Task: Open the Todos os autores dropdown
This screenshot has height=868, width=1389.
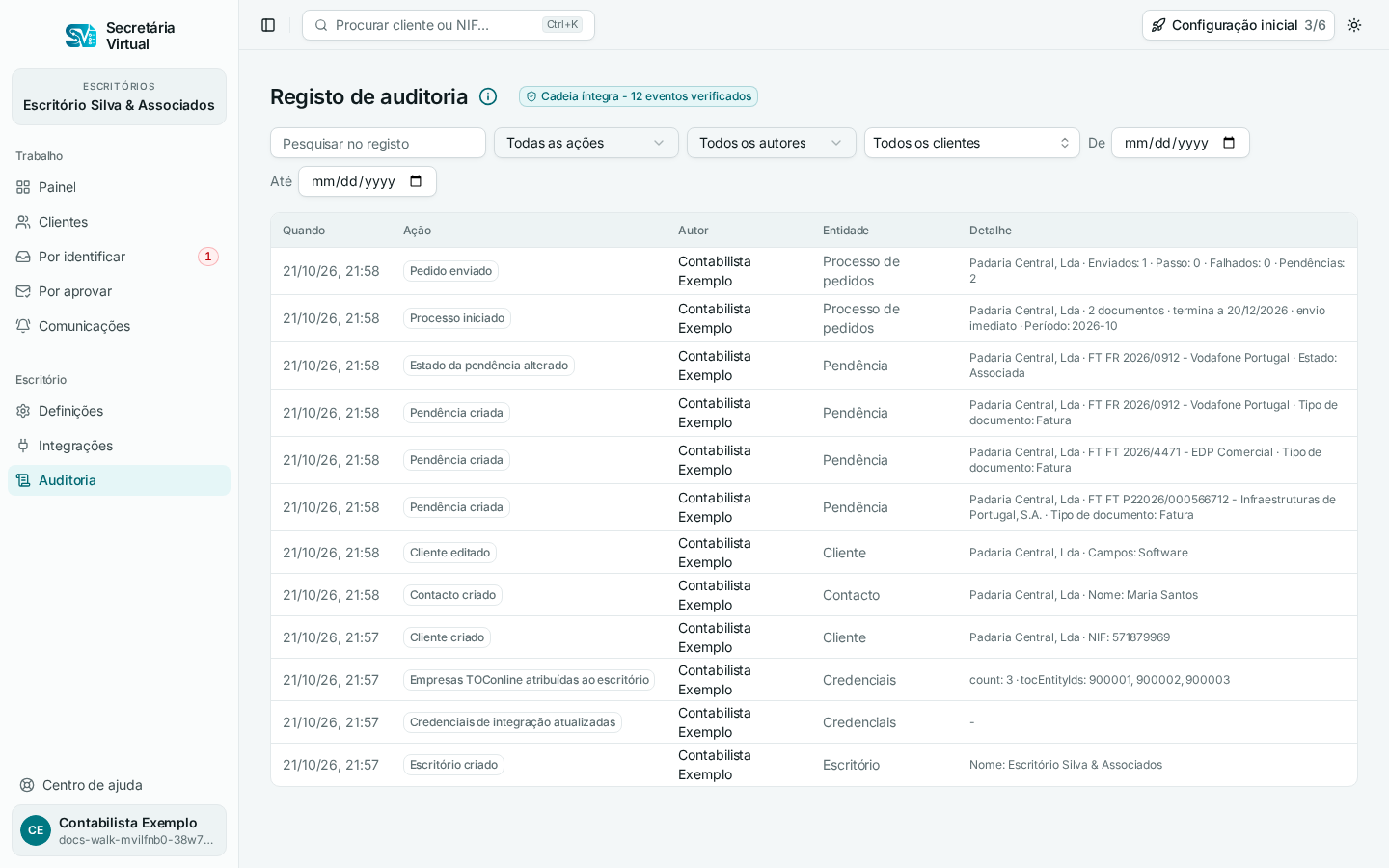Action: 772,143
